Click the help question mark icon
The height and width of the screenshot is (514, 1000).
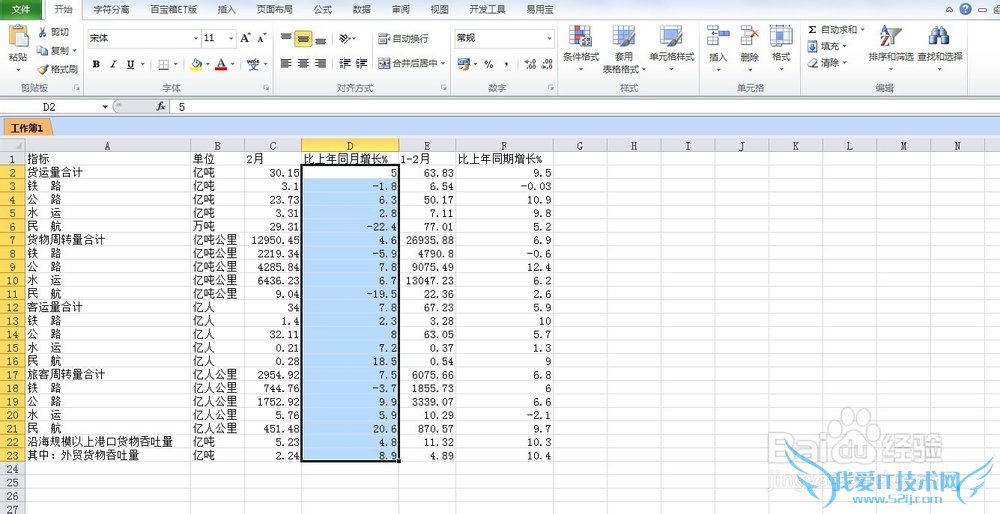(966, 9)
